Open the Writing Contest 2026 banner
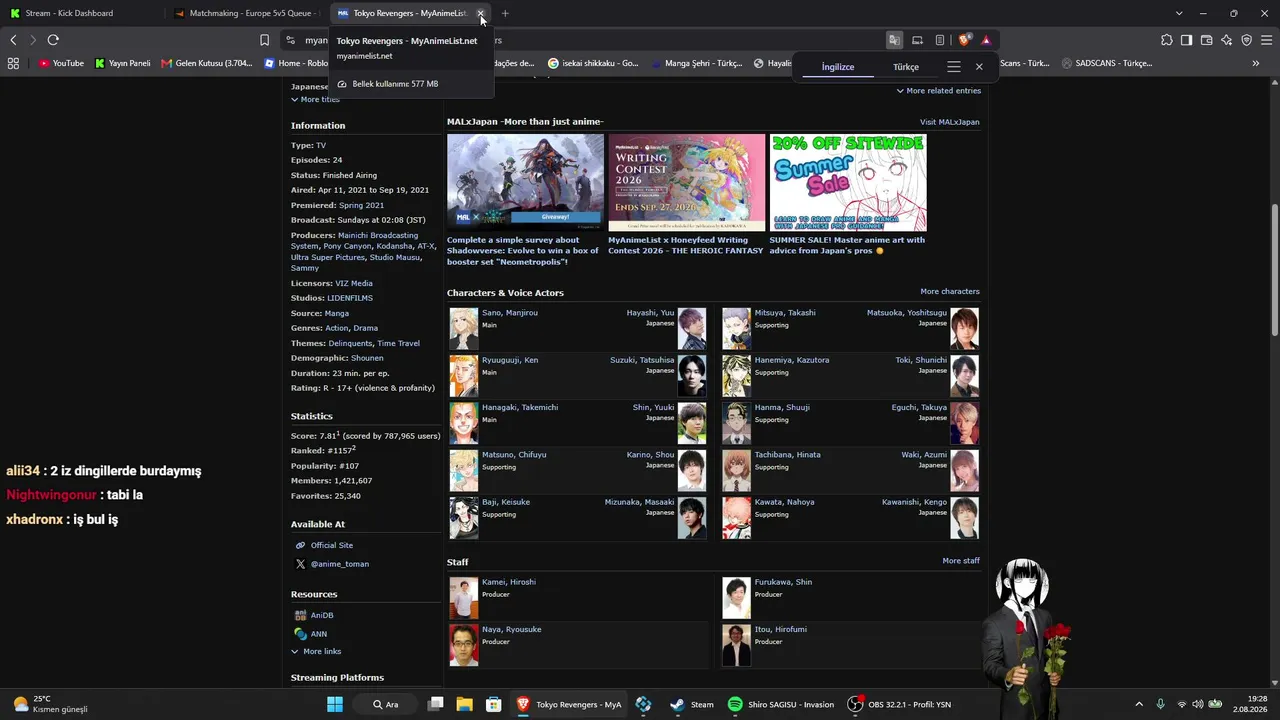The image size is (1280, 720). click(686, 183)
